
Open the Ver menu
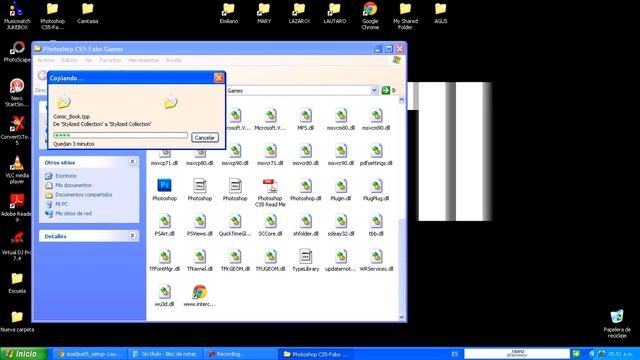click(x=89, y=60)
